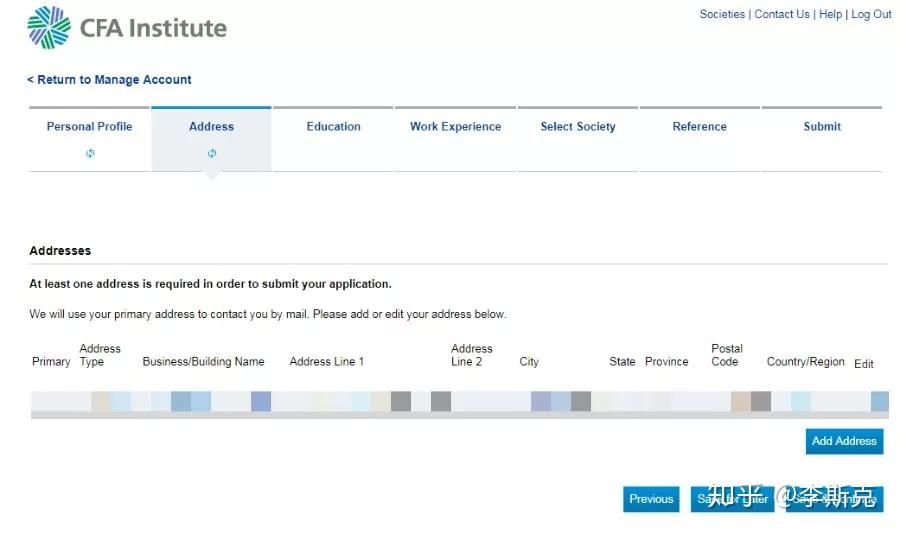Switch to the Select Society tab
This screenshot has height=534, width=900.
(x=578, y=127)
